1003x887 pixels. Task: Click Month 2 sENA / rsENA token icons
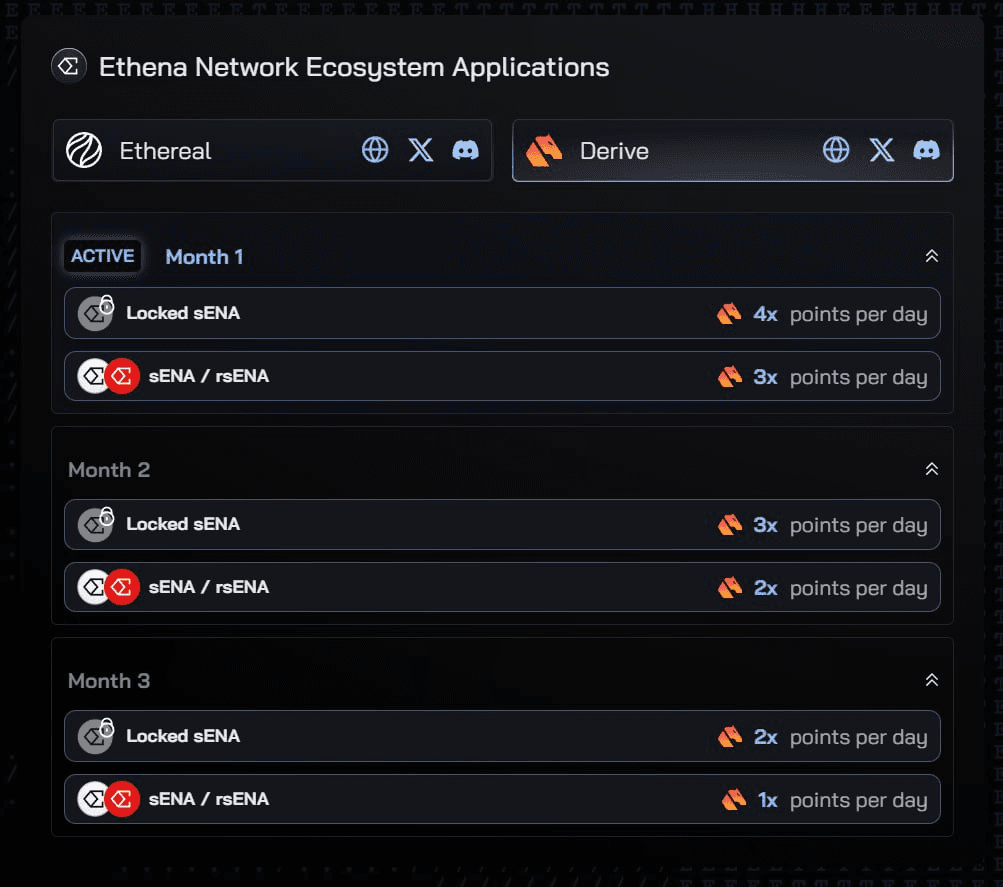pyautogui.click(x=109, y=587)
